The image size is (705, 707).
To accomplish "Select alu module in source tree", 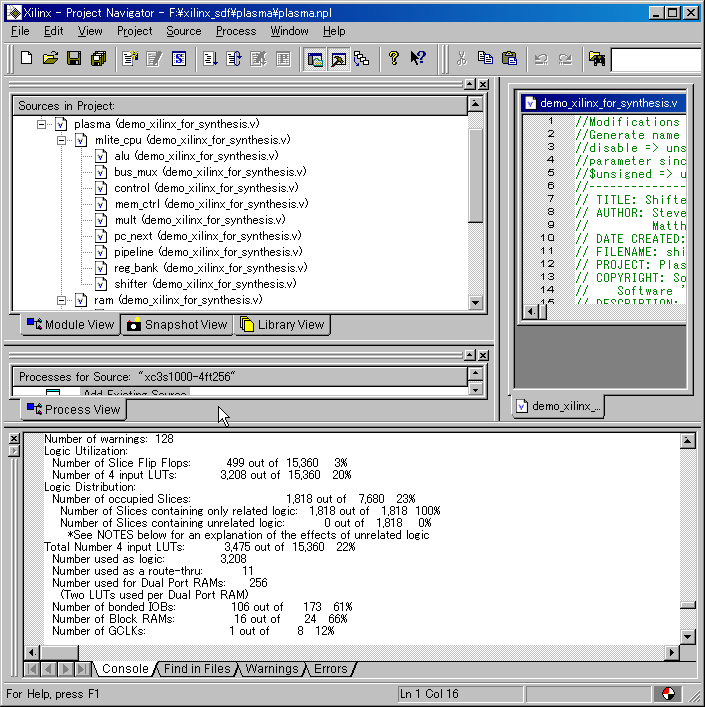I will point(187,156).
